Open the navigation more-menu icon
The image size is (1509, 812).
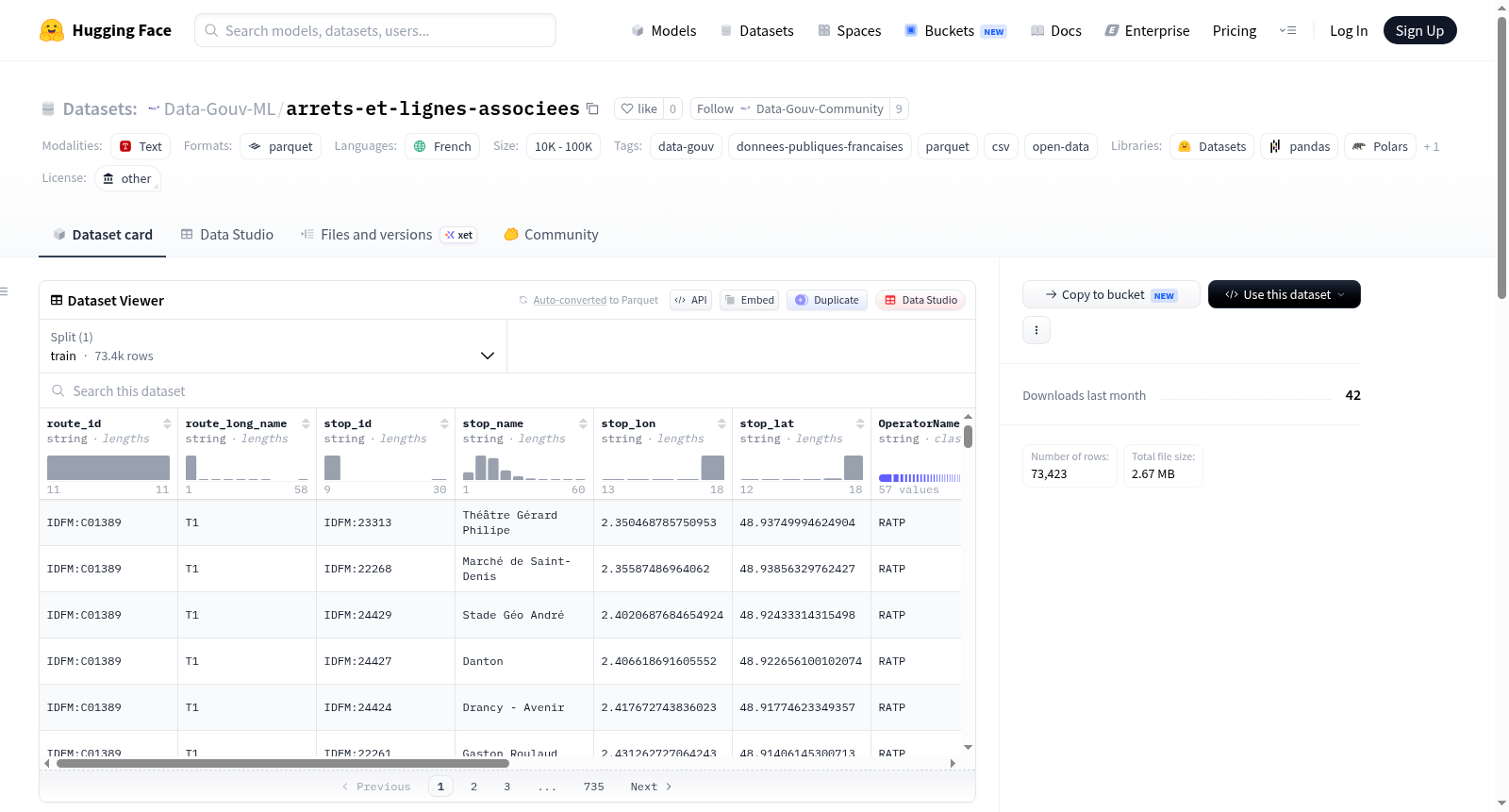(x=1287, y=30)
